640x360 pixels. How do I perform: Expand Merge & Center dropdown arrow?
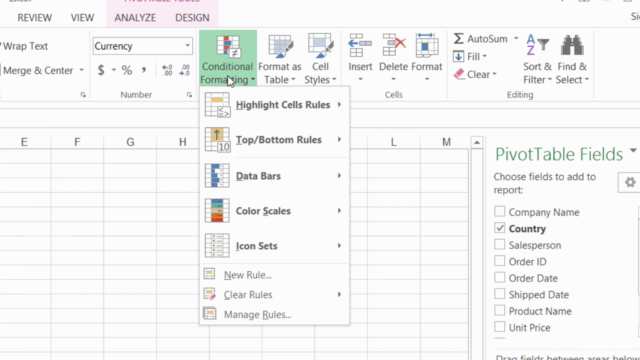point(81,70)
